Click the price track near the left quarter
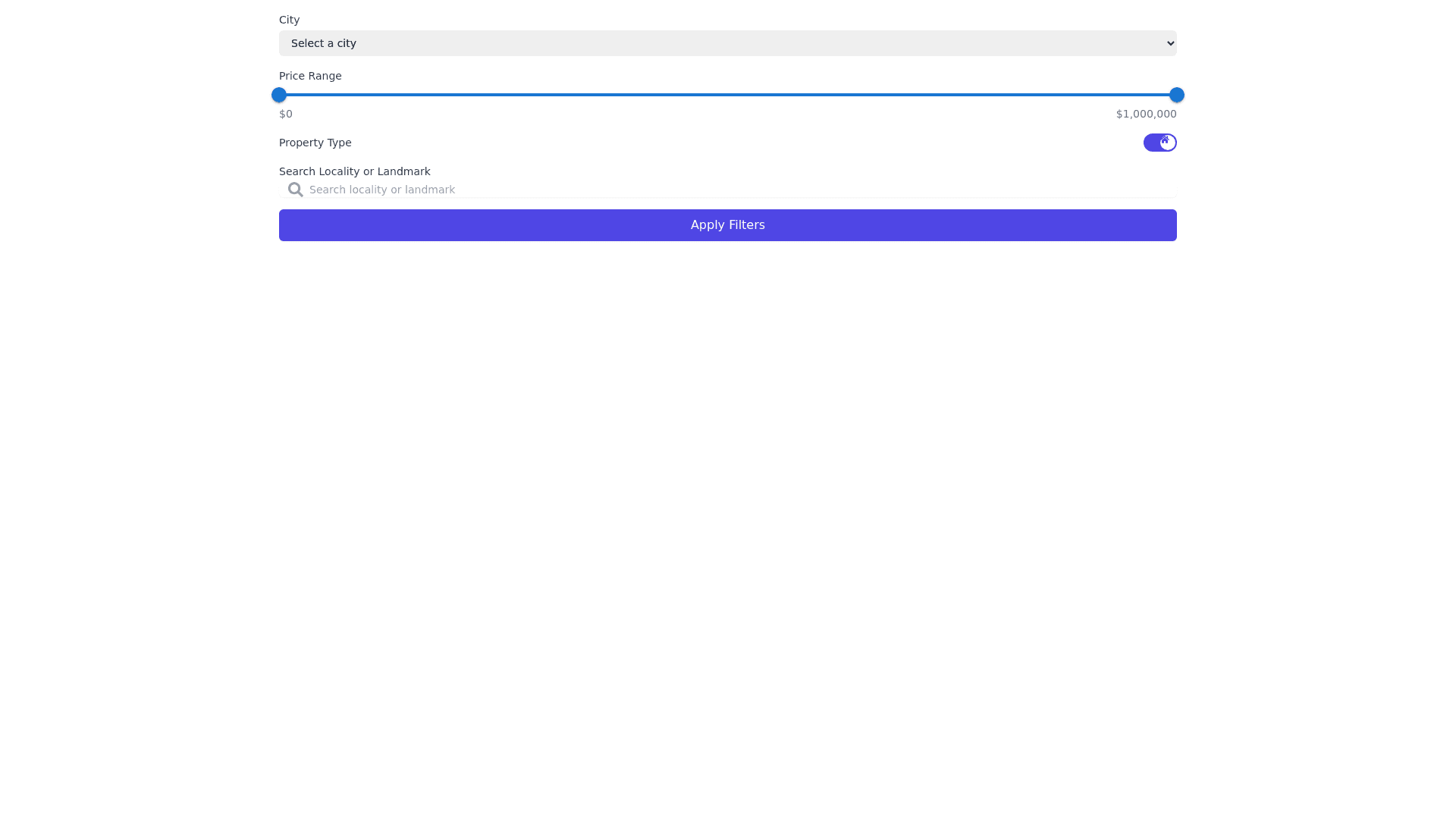The height and width of the screenshot is (819, 1456). (x=504, y=95)
